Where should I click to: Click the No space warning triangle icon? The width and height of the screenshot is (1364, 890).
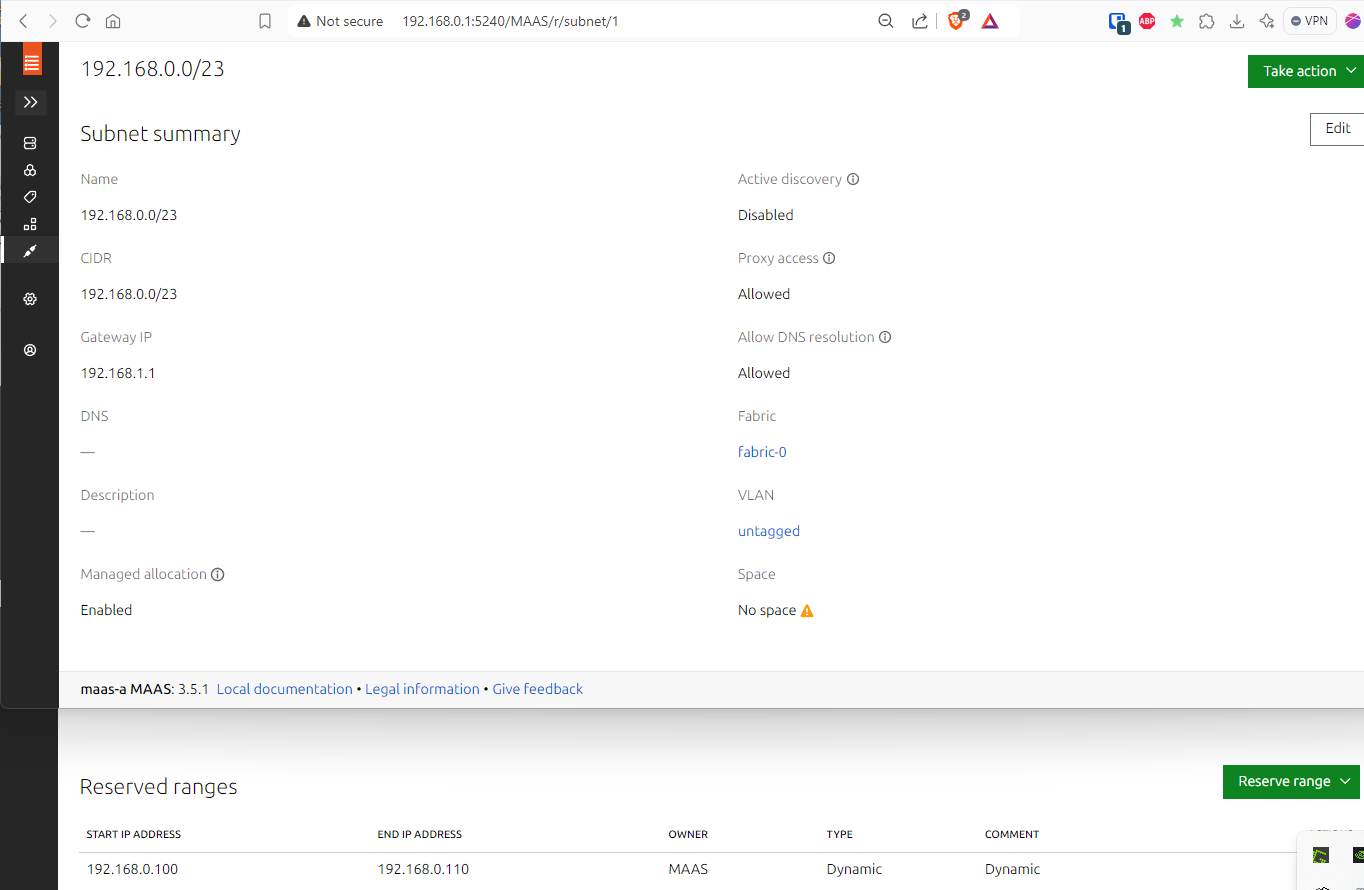tap(807, 611)
